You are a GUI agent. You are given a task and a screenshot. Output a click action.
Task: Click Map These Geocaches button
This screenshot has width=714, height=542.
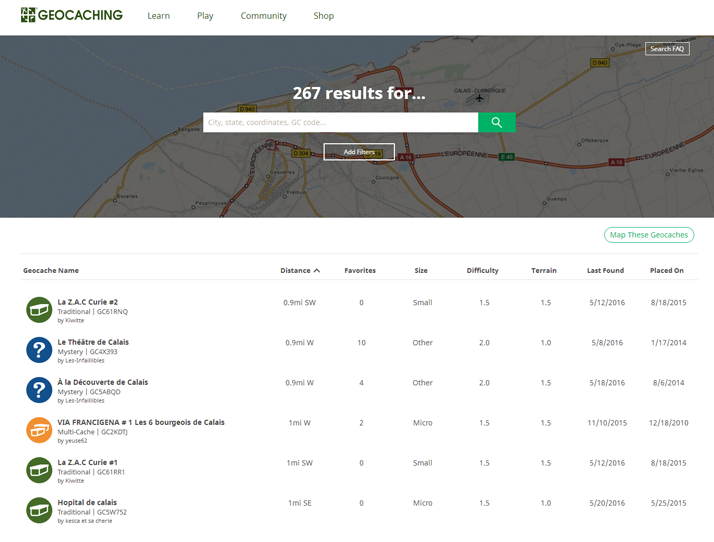click(x=648, y=235)
